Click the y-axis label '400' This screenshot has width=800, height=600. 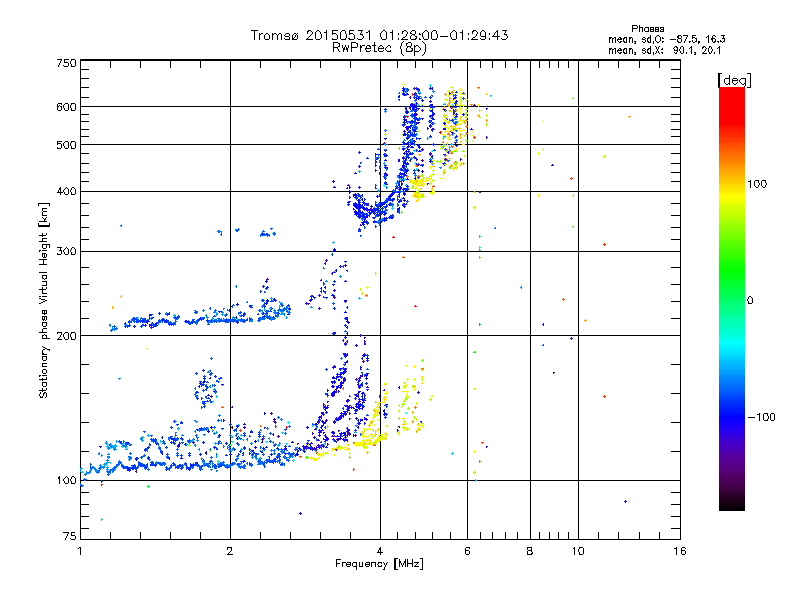[x=66, y=192]
